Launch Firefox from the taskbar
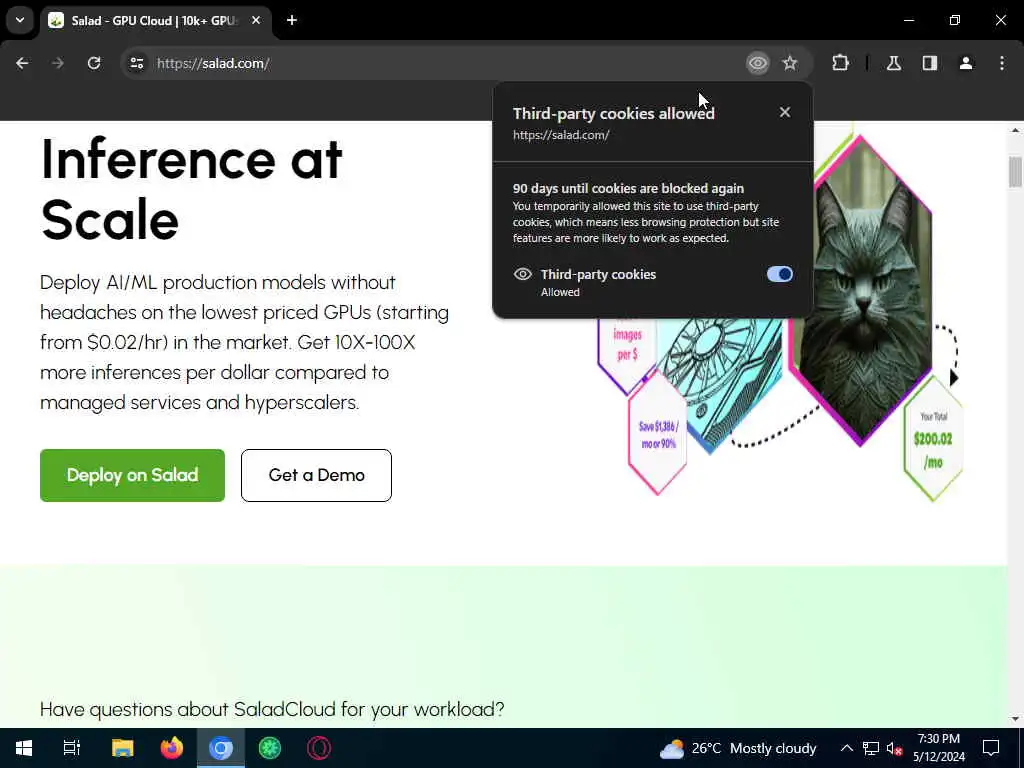Viewport: 1024px width, 768px height. tap(172, 748)
